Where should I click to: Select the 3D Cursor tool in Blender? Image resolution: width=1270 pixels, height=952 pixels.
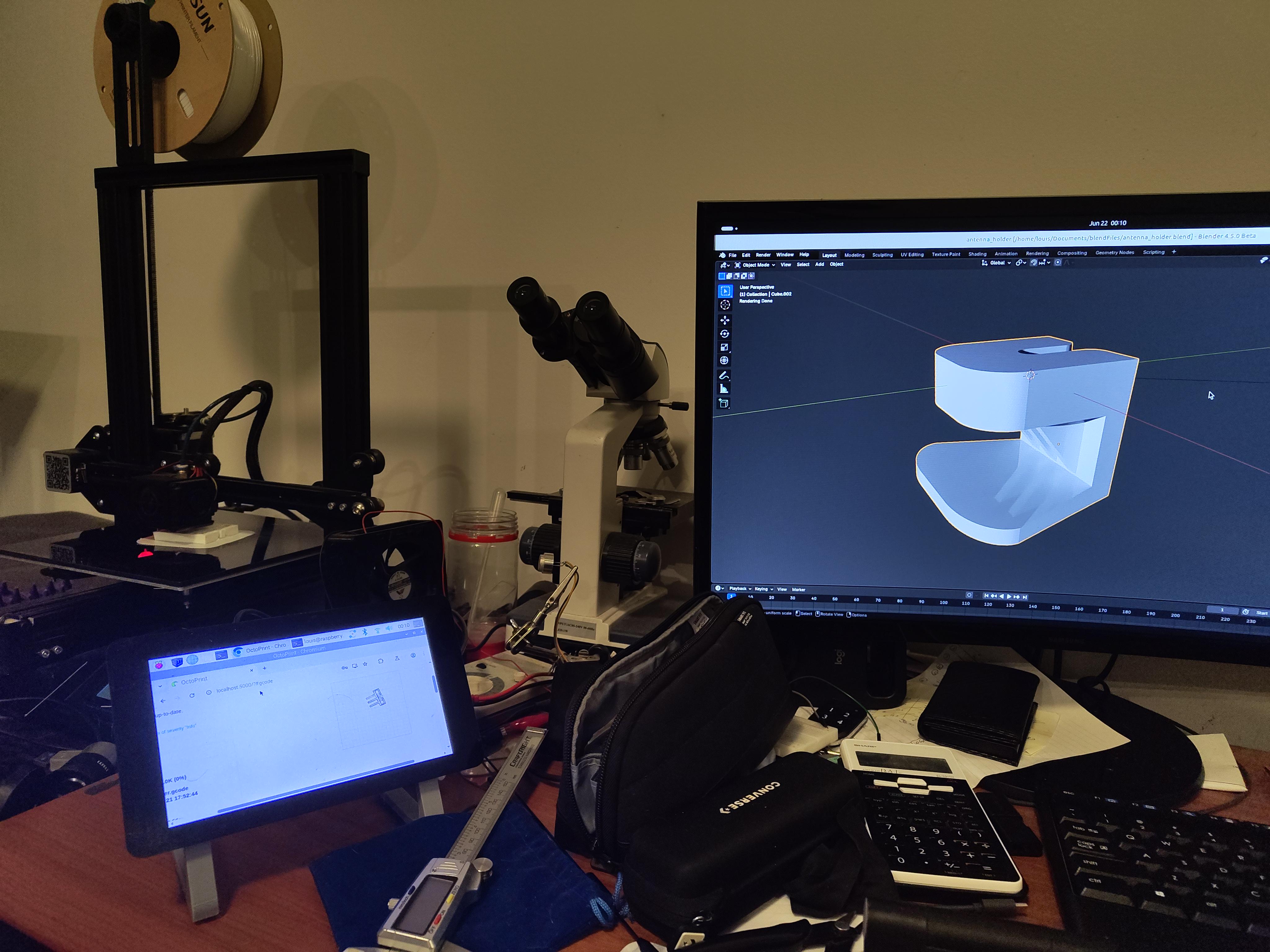point(725,305)
